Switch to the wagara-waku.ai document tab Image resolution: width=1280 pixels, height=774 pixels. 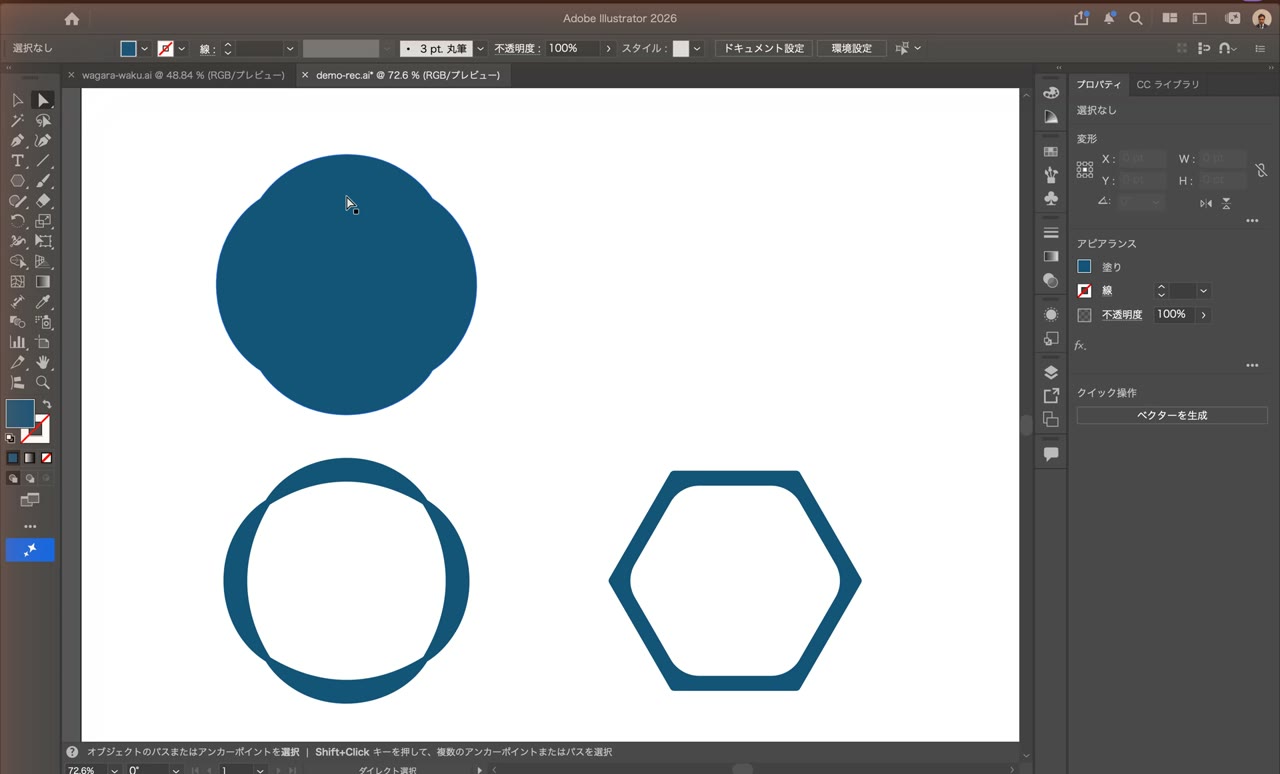183,75
